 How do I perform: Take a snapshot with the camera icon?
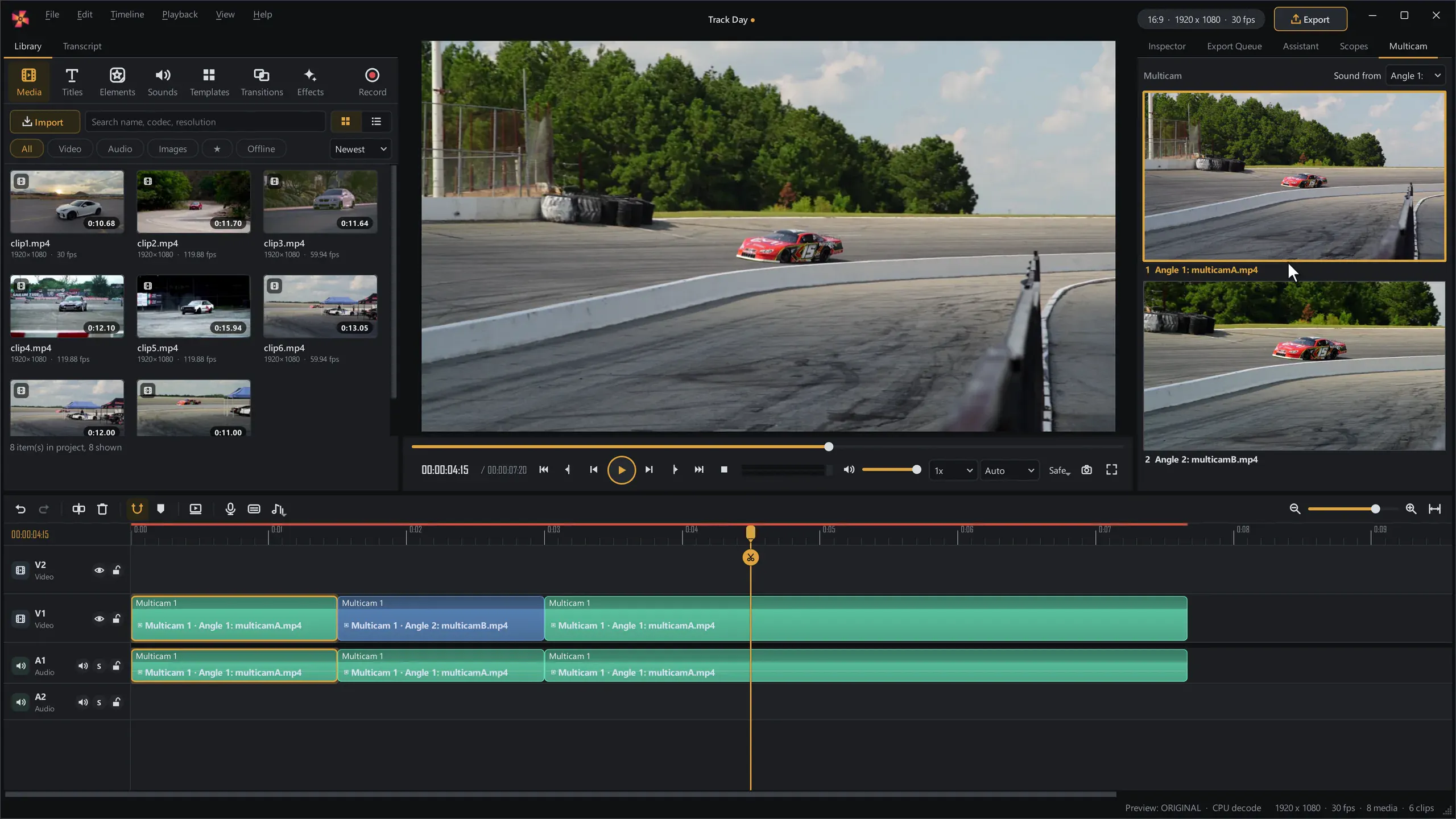(1086, 470)
